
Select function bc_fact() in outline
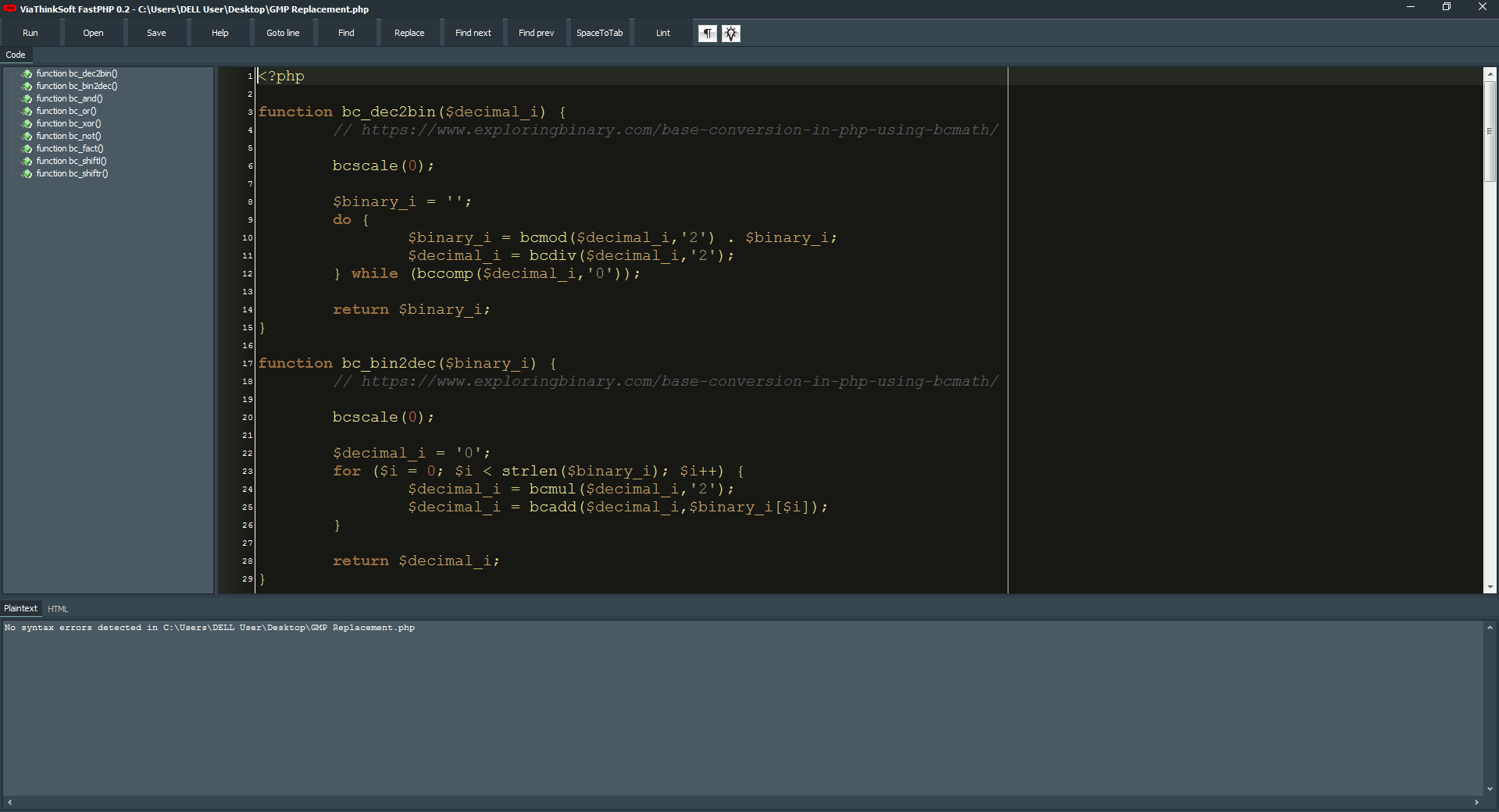[x=70, y=148]
